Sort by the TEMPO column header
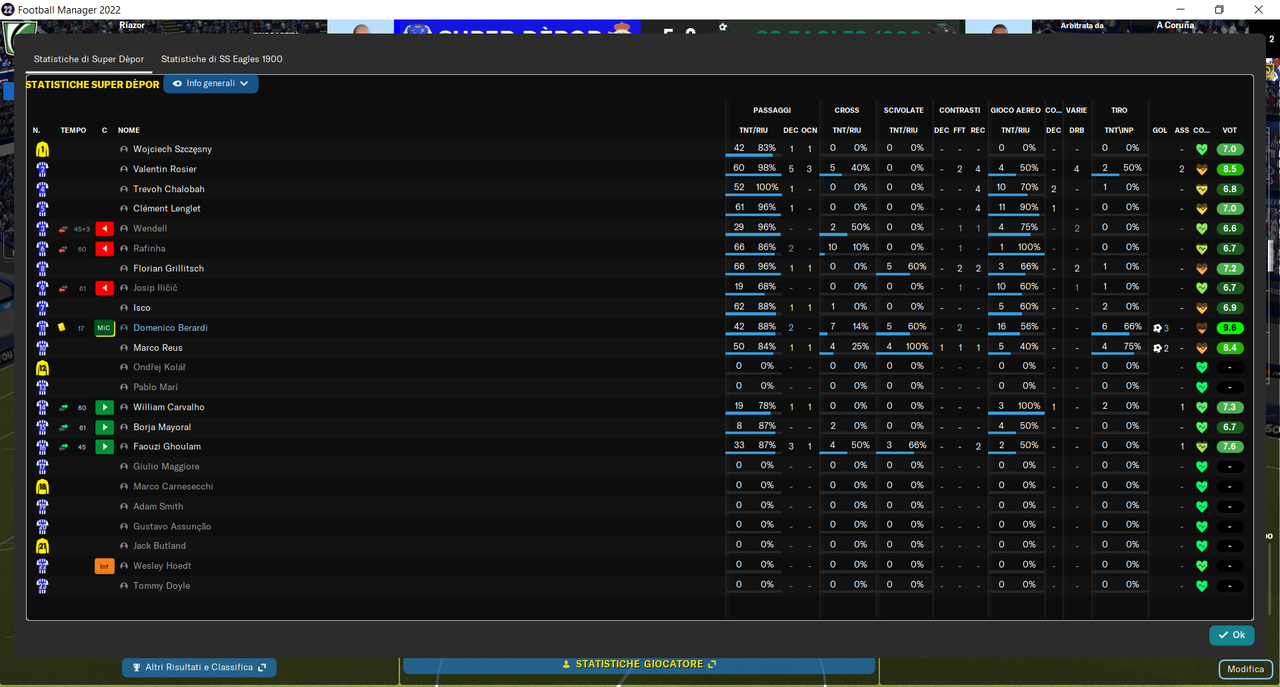The width and height of the screenshot is (1280, 687). pyautogui.click(x=73, y=130)
